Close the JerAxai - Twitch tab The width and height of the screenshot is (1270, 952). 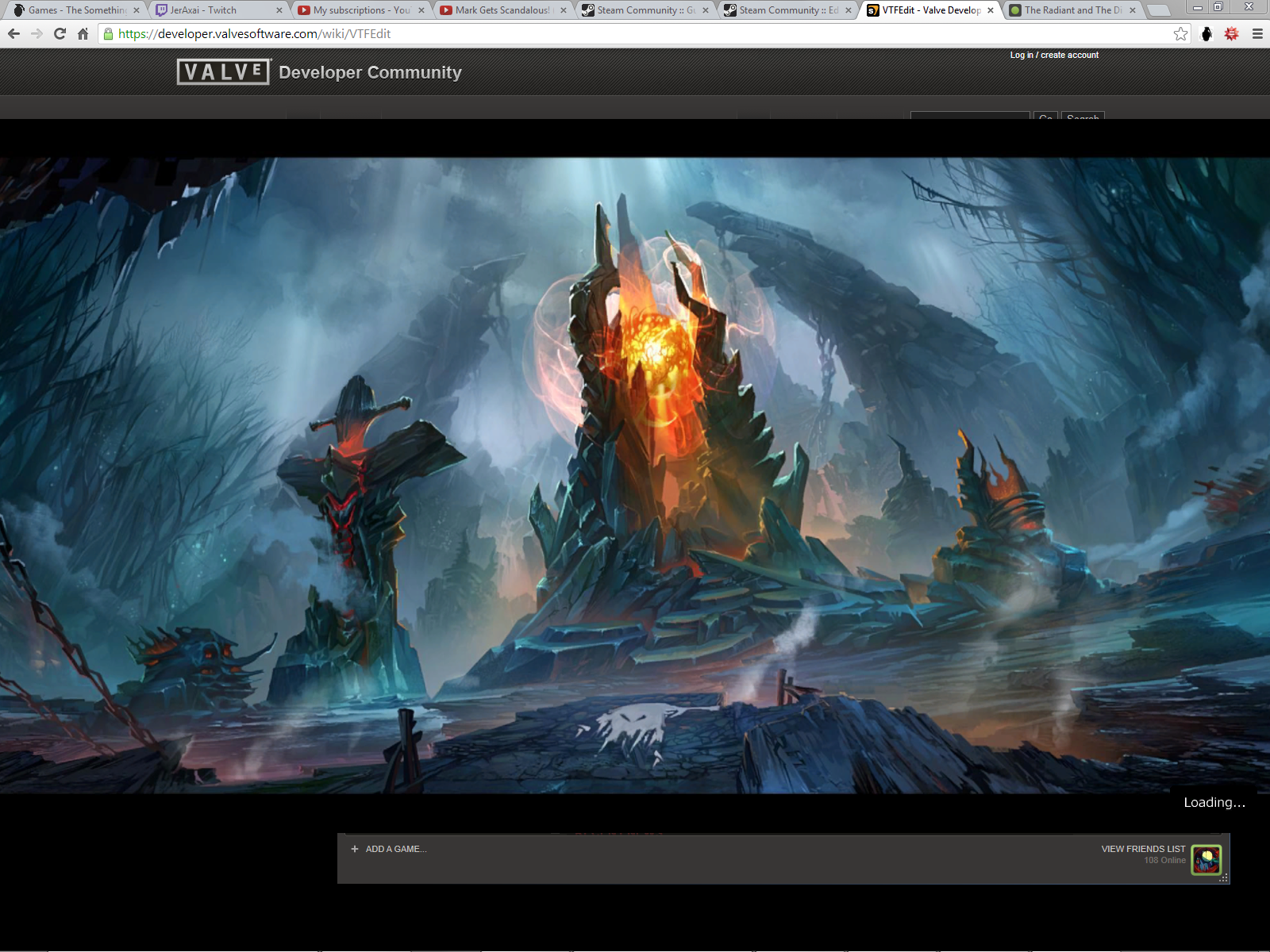click(x=279, y=10)
